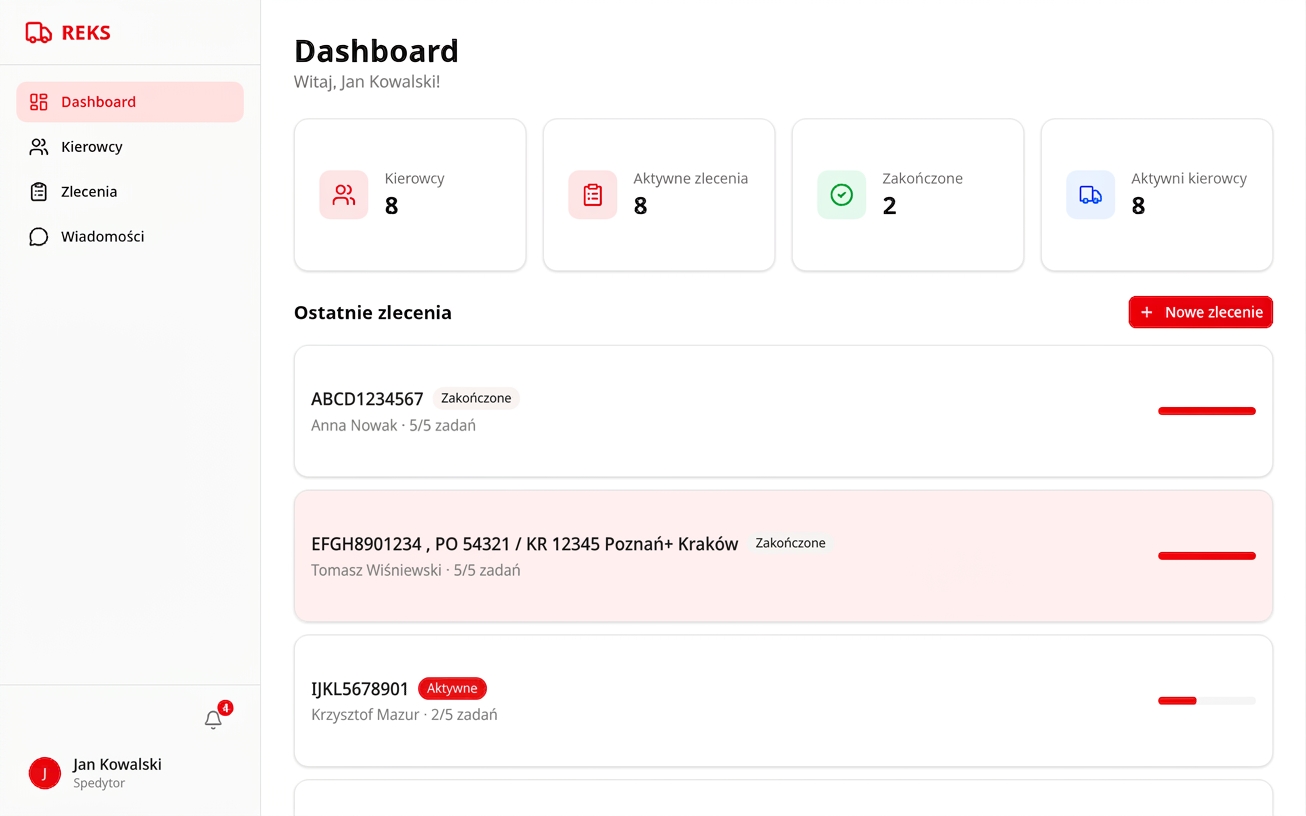Click the "Krzysztof Mazur · 2/5 zadań" text
Screen dimensions: 1306x816
[404, 715]
